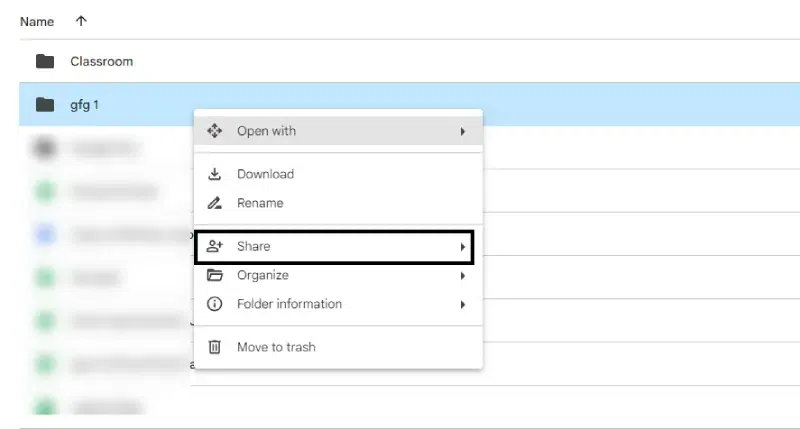Click the Download arrow icon
Viewport: 800px width, 429px height.
tap(214, 174)
